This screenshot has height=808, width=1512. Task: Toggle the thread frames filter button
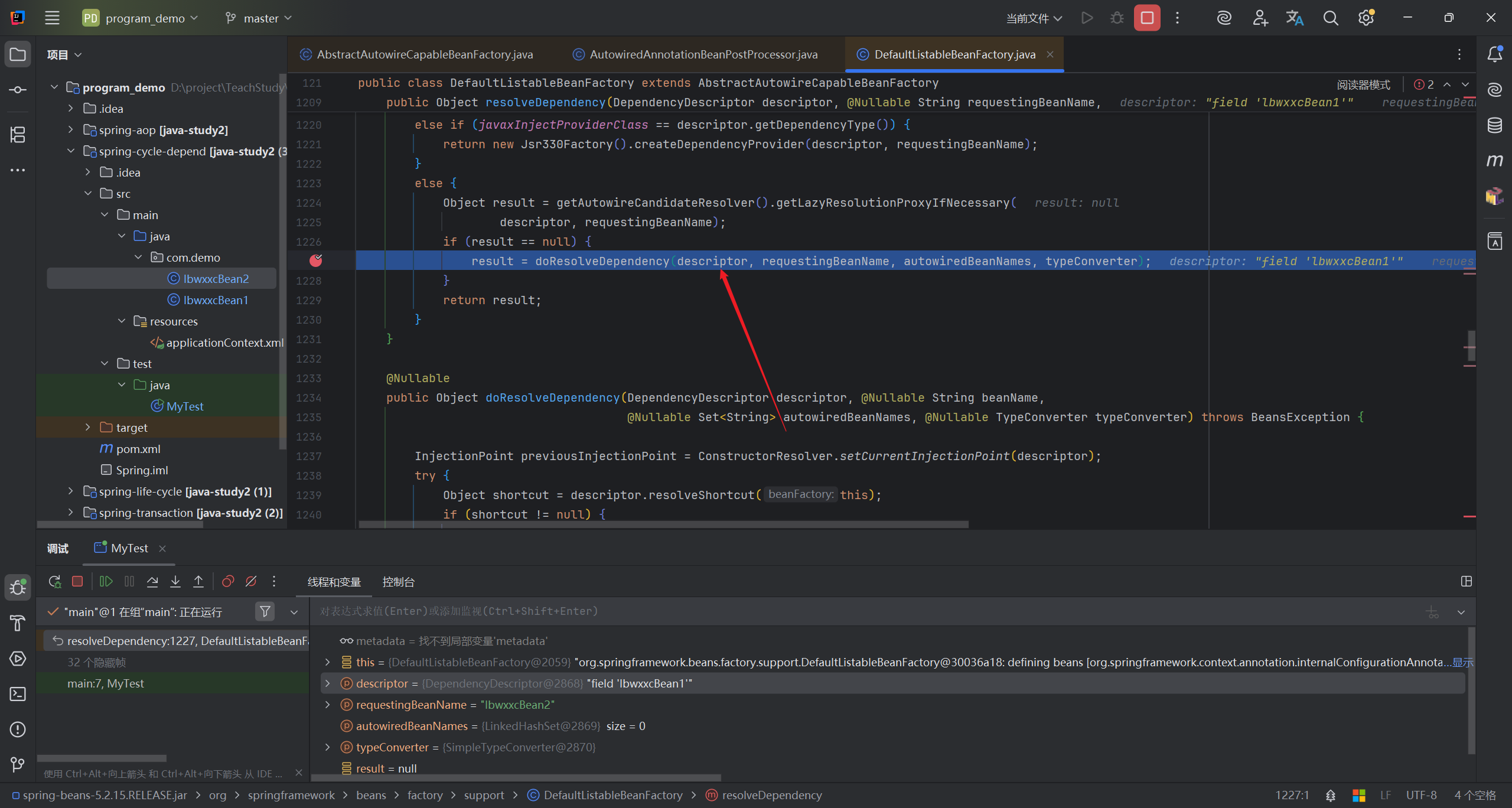click(x=265, y=612)
